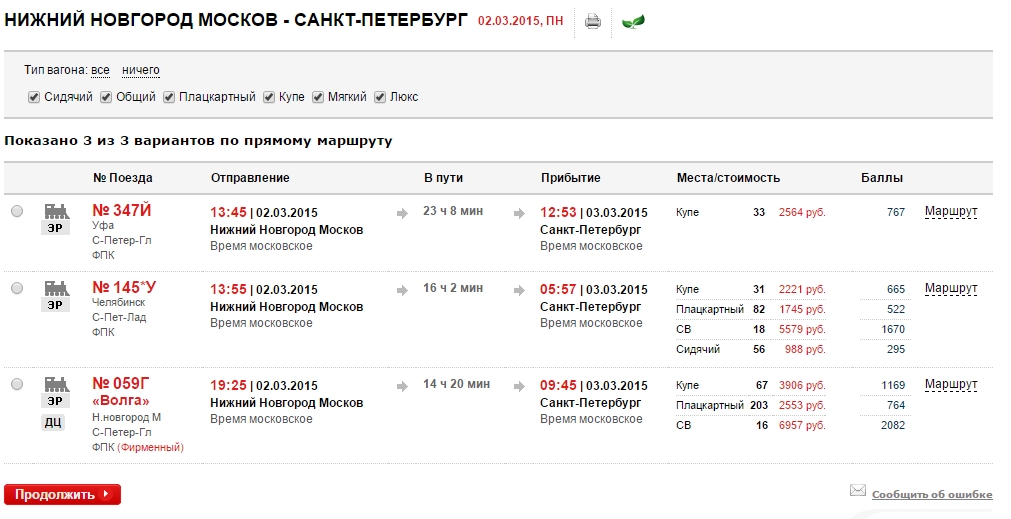Click the envelope icon by Сообщить об ошибке

click(858, 491)
